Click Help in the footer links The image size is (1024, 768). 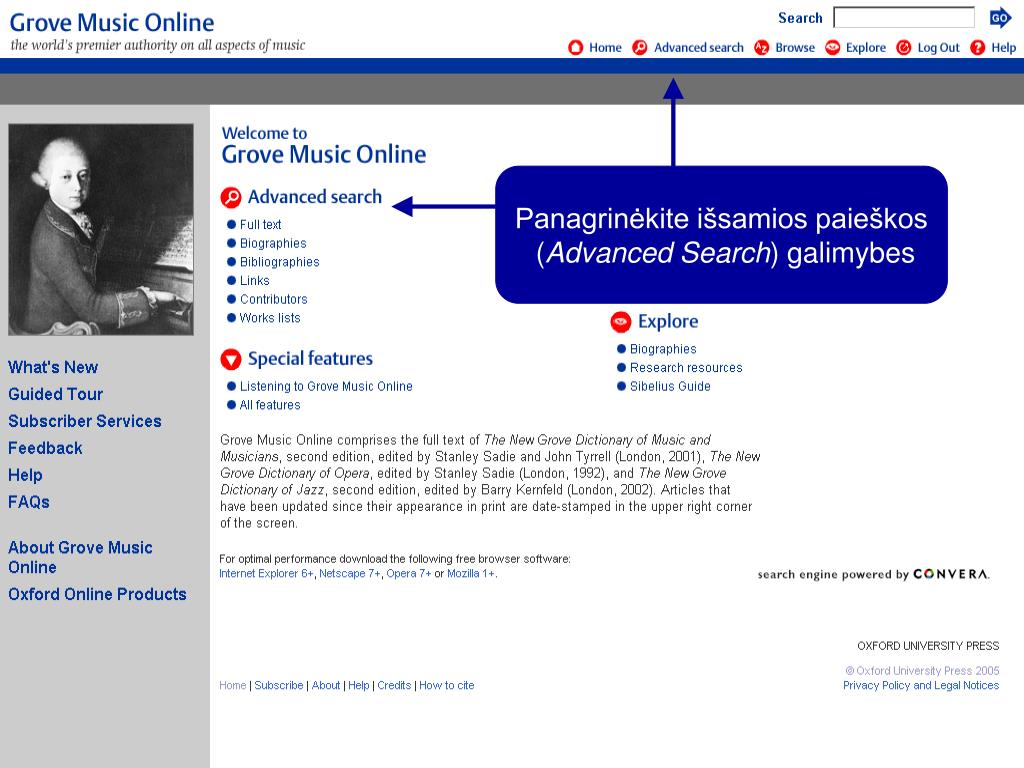(x=359, y=685)
